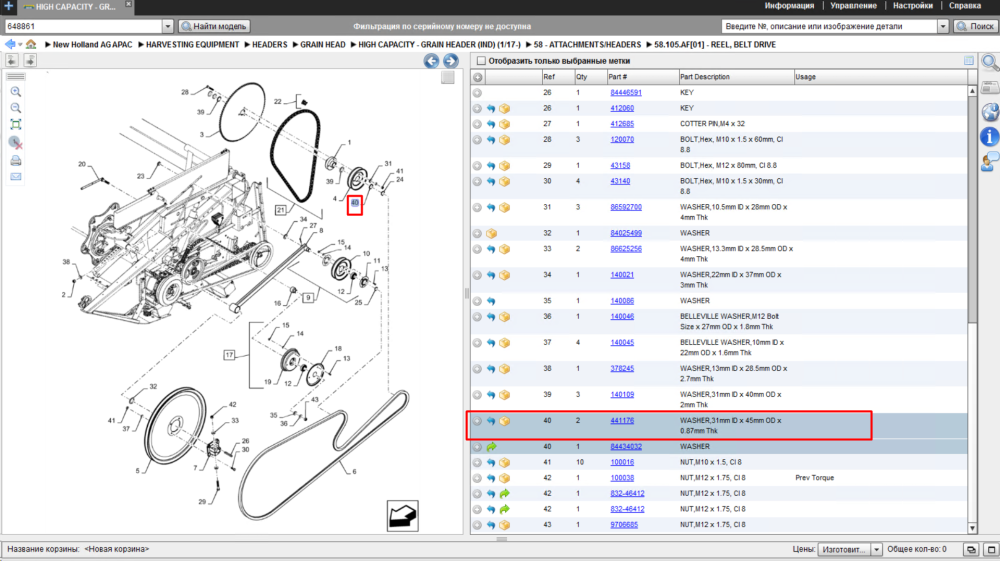The image size is (1000, 561).
Task: Click the parts list vertical scrollbar
Action: click(972, 309)
